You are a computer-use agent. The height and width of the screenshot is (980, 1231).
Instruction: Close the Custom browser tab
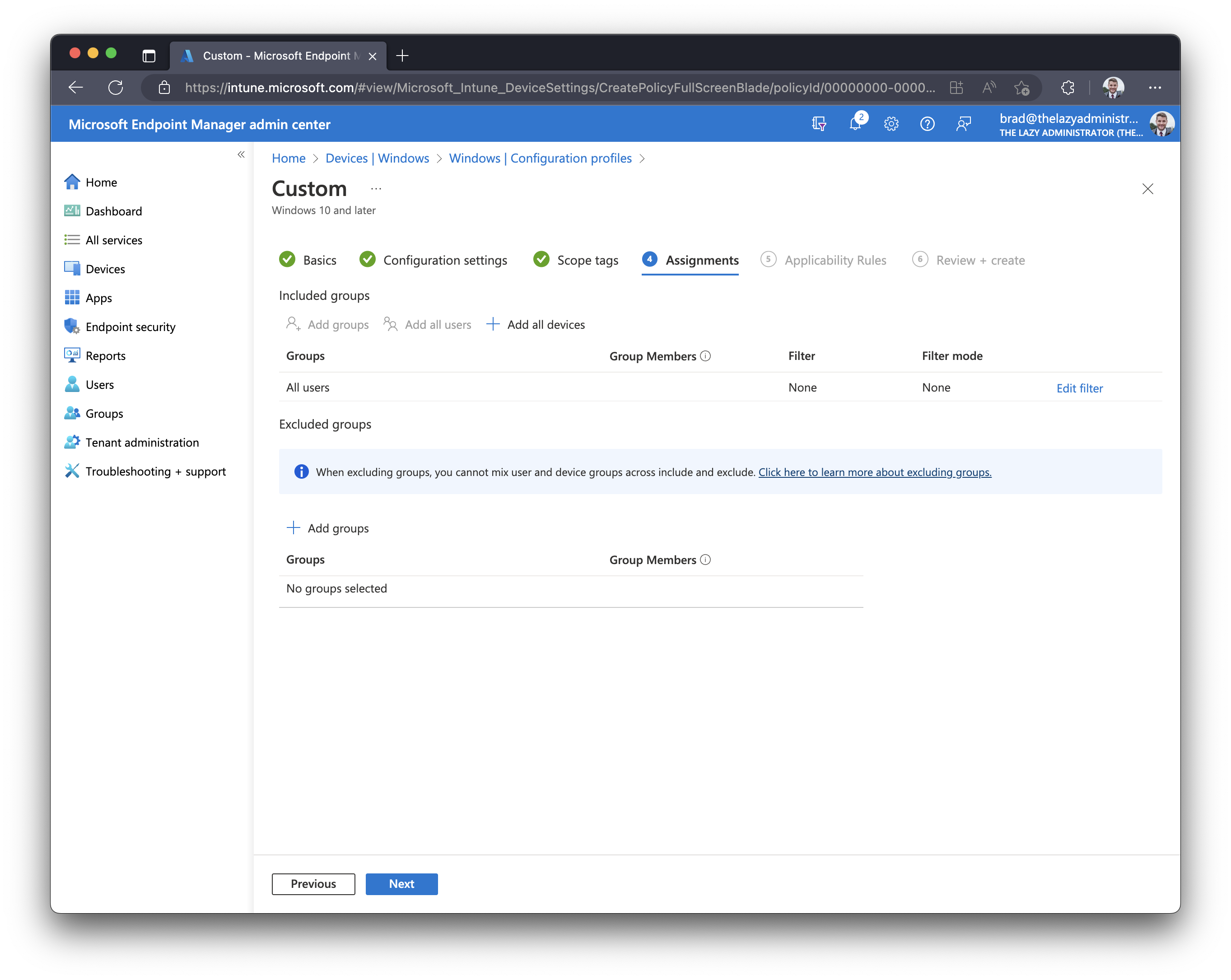tap(372, 56)
